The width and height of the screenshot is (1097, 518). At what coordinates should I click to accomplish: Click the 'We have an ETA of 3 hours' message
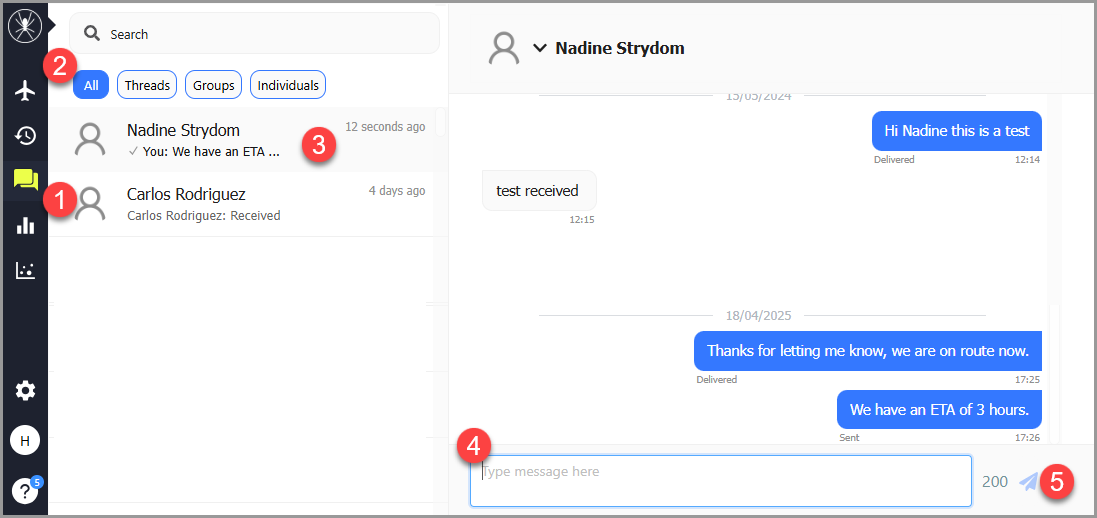pyautogui.click(x=939, y=410)
